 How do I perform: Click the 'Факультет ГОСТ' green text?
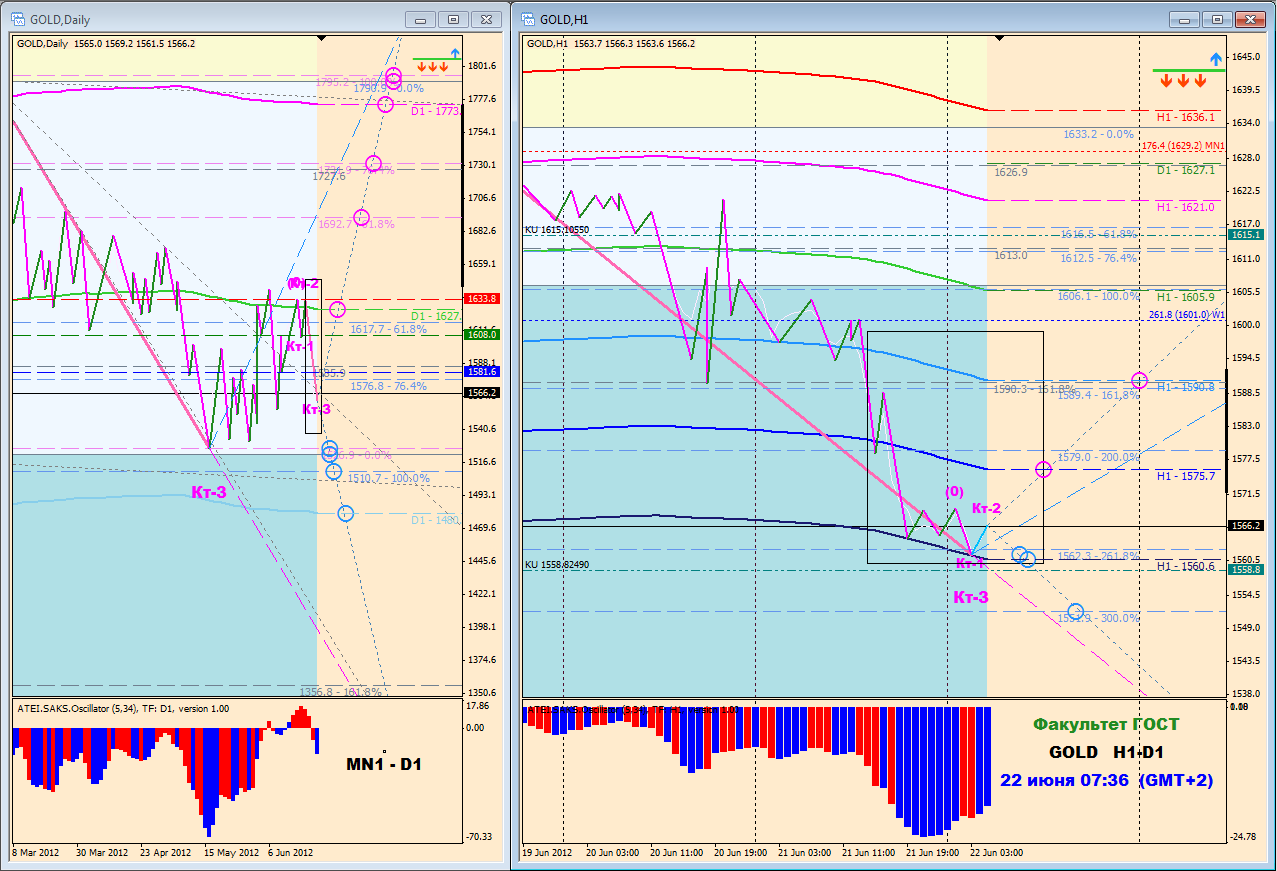tap(1106, 724)
